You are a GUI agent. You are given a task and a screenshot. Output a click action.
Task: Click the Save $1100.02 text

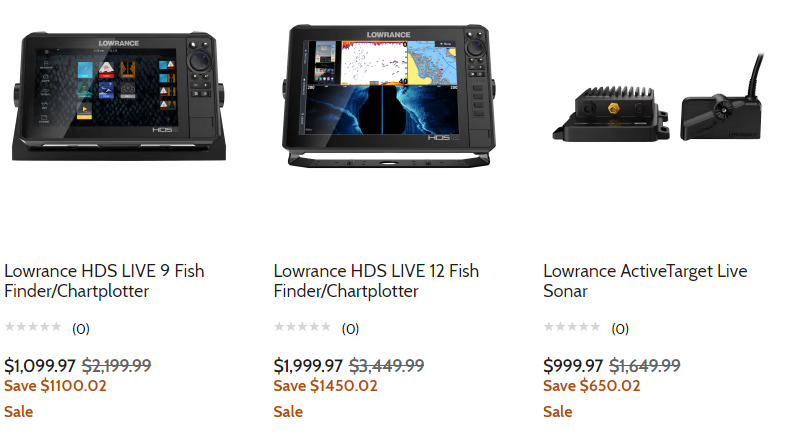pos(55,386)
